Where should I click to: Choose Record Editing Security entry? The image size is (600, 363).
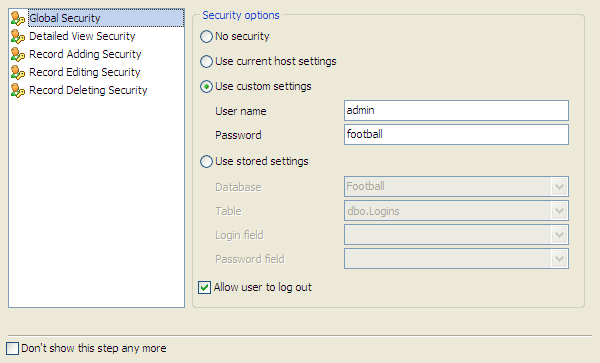pyautogui.click(x=85, y=72)
